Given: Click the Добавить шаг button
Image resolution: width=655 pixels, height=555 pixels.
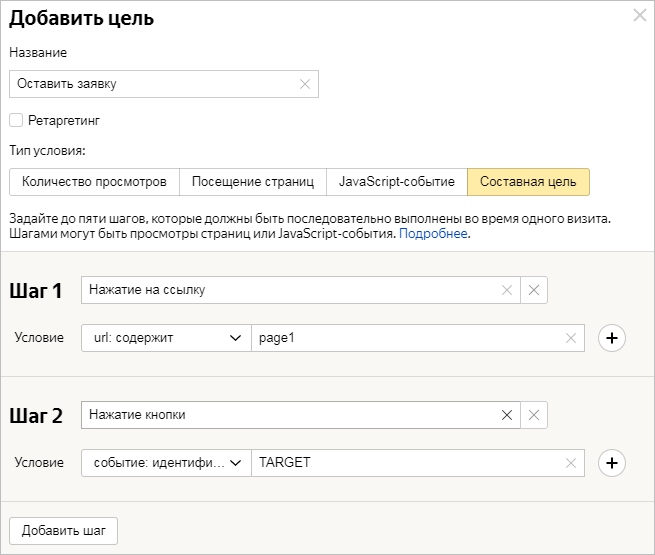Looking at the screenshot, I should coord(63,531).
